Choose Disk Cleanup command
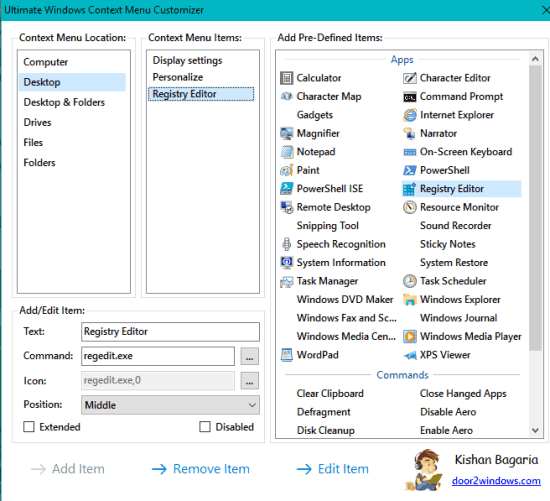Image resolution: width=550 pixels, height=501 pixels. click(326, 430)
